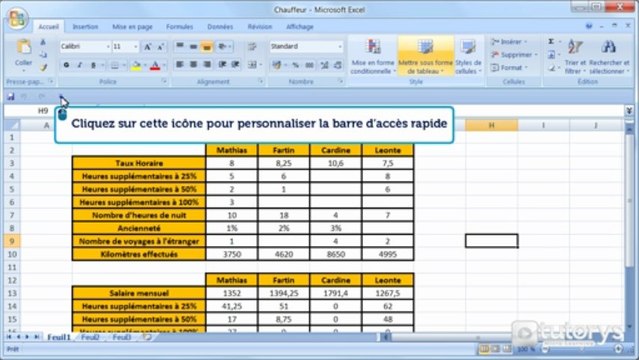
Task: Switch to the Formules tab
Action: (x=179, y=27)
